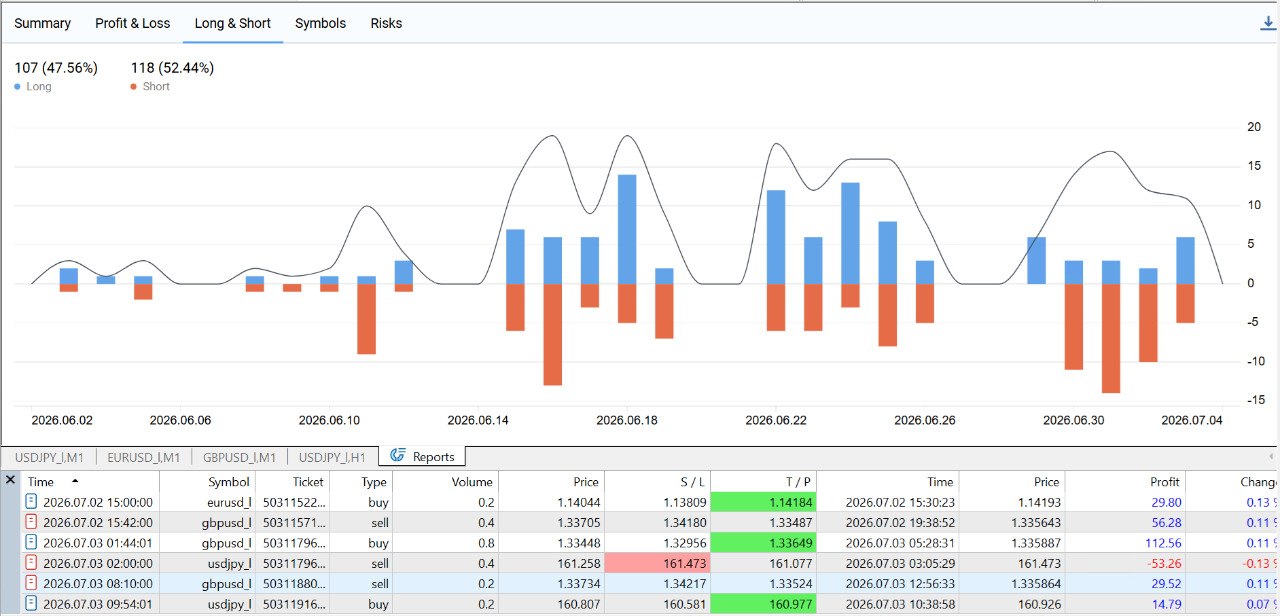The height and width of the screenshot is (616, 1280).
Task: Open the Symbols tab
Action: tap(320, 23)
